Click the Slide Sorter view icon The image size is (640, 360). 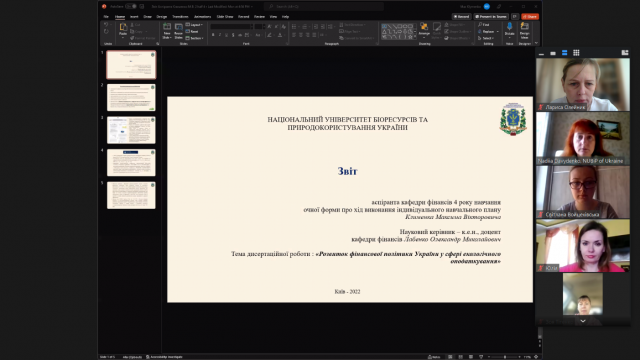[x=461, y=357]
